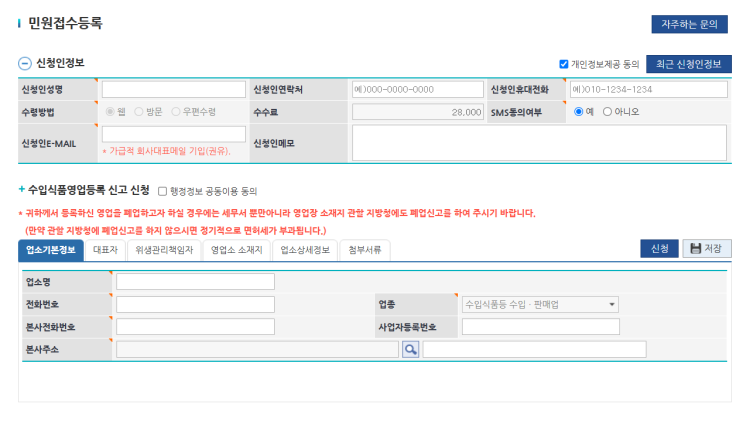Screen dimensions: 743x421
Task: Switch to 업소상세정보 tab
Action: coord(305,250)
